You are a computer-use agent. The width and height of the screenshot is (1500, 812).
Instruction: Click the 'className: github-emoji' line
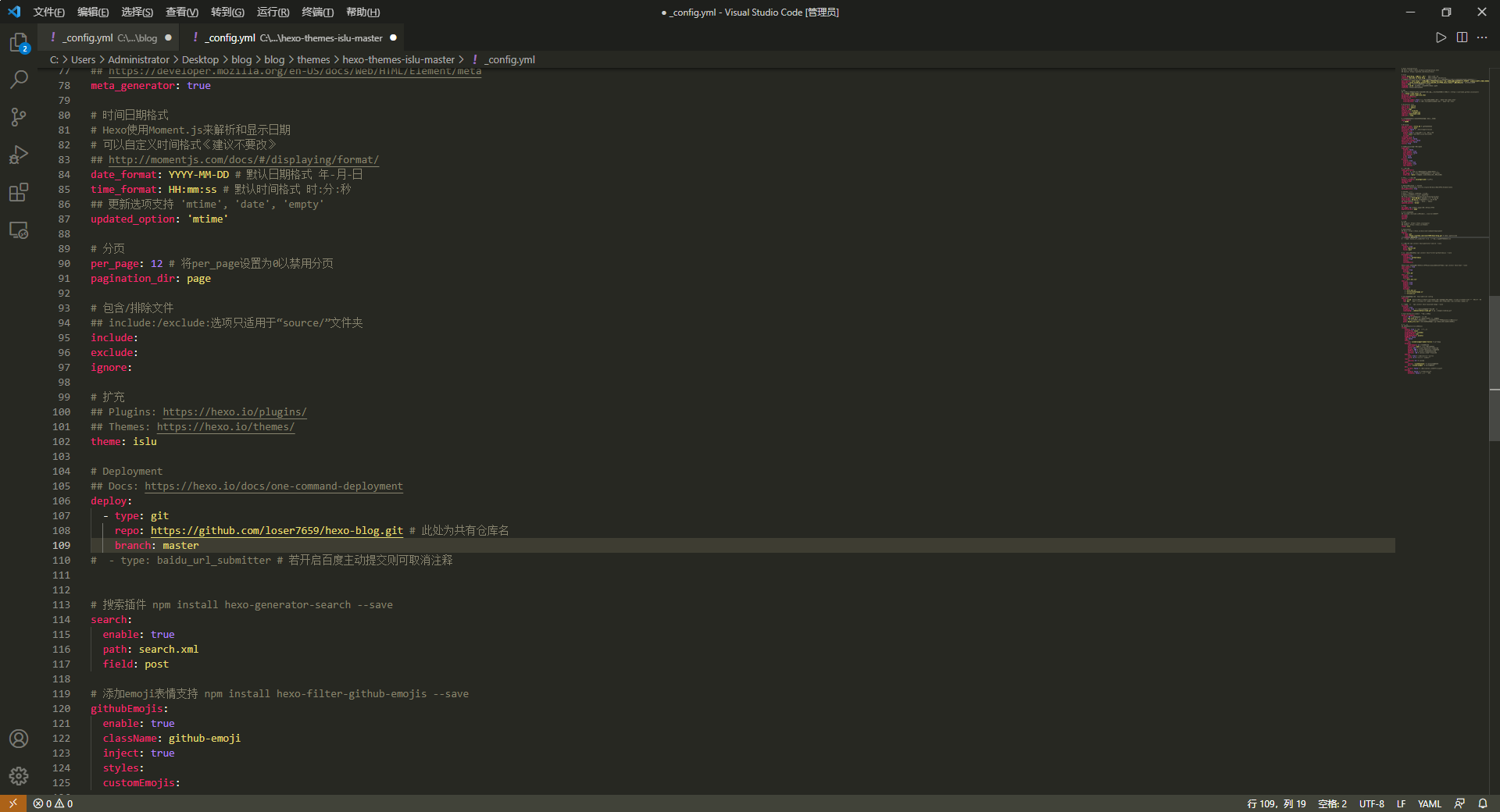pyautogui.click(x=172, y=739)
